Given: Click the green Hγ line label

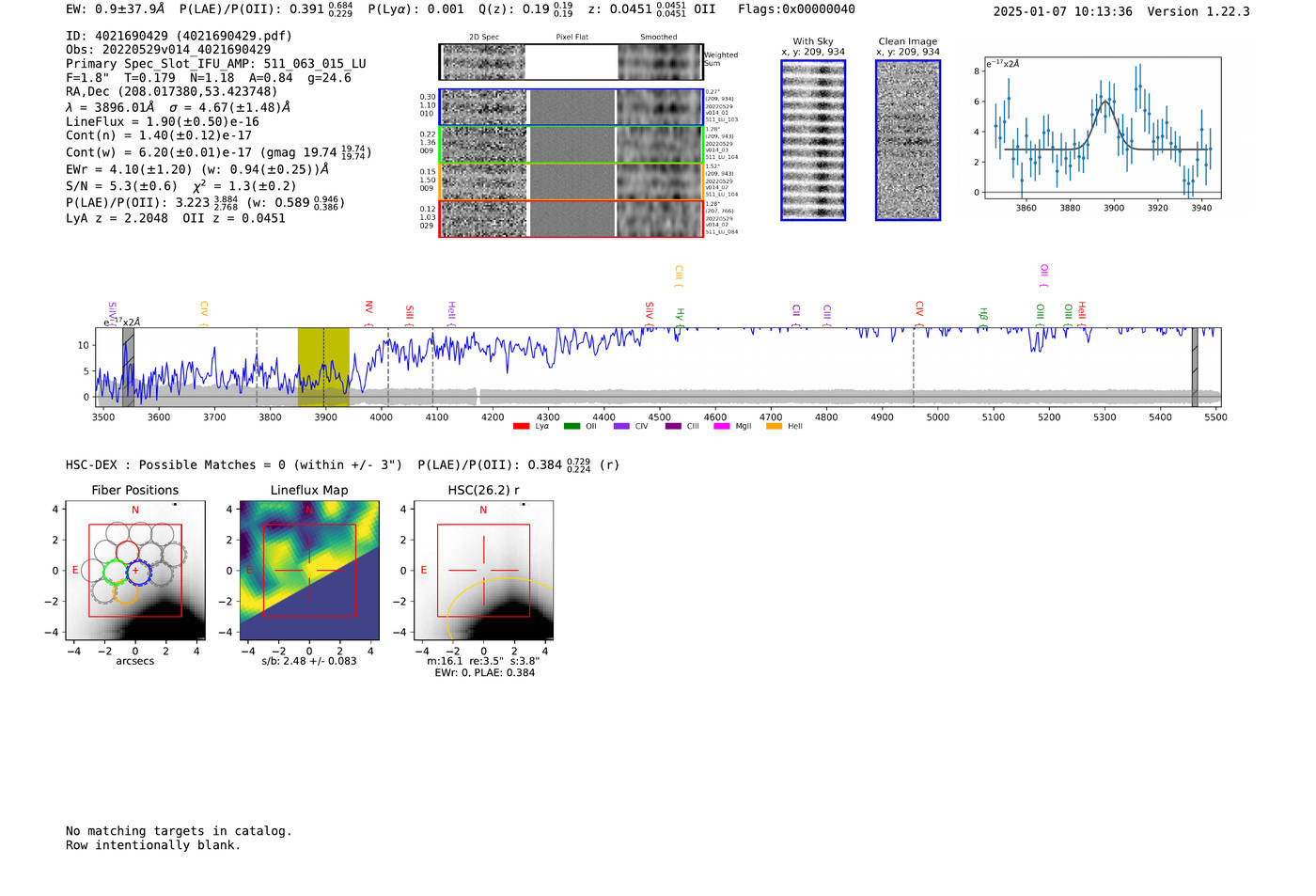Looking at the screenshot, I should coord(680,317).
